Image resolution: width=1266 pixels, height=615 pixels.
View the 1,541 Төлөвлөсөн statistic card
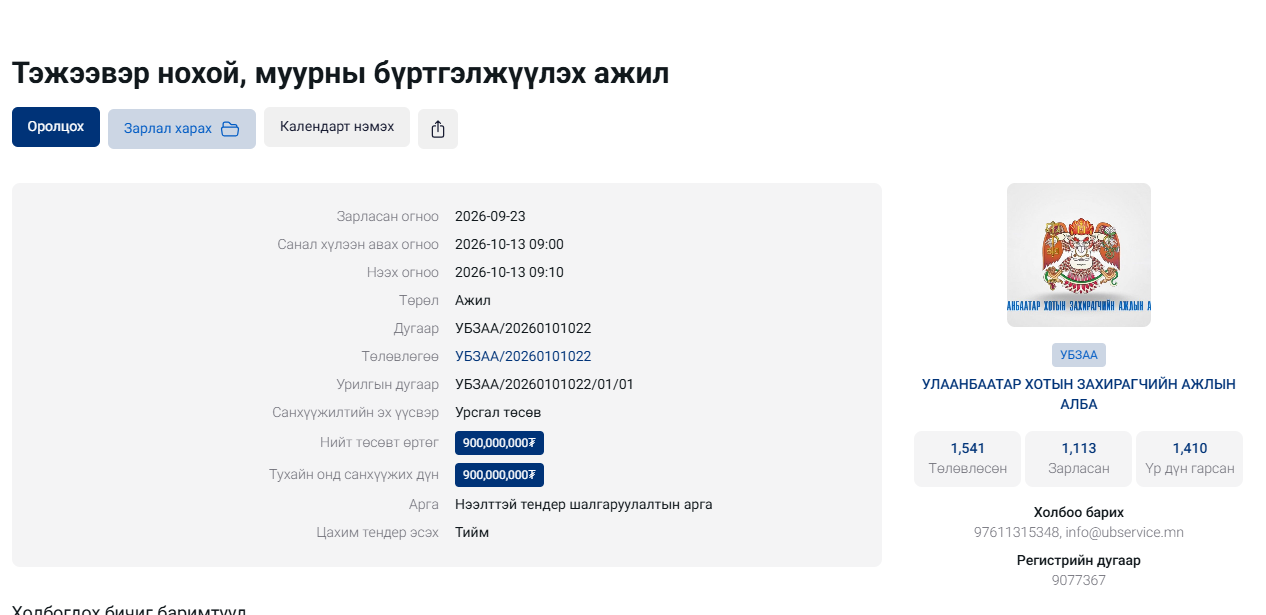pyautogui.click(x=968, y=459)
